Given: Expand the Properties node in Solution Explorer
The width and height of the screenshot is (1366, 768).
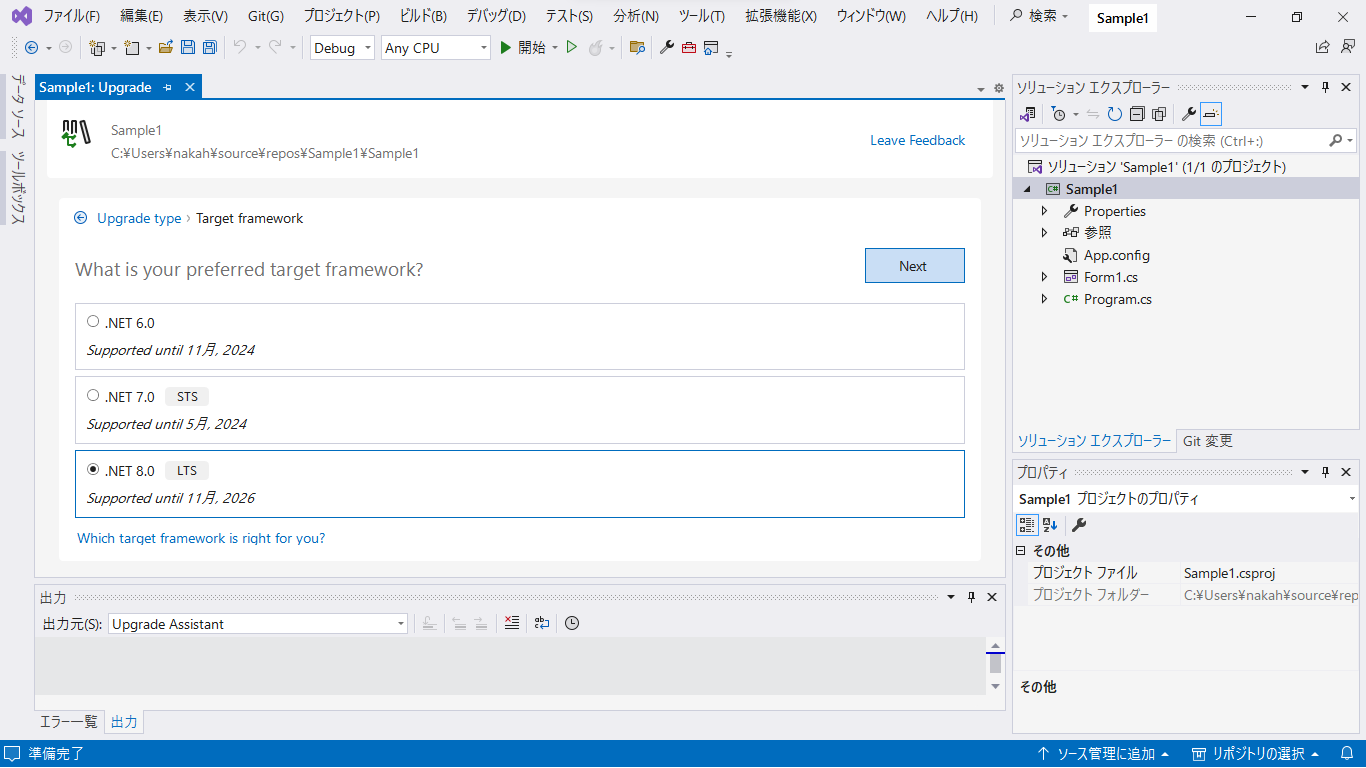Looking at the screenshot, I should [1044, 211].
